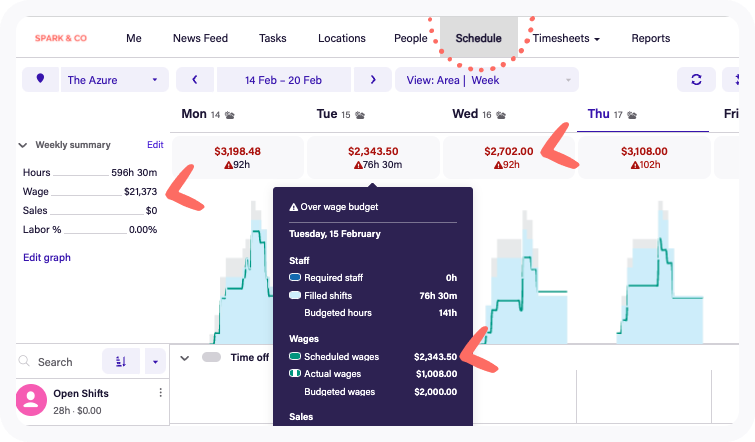Open the Reports tab
The width and height of the screenshot is (755, 442).
(x=650, y=39)
